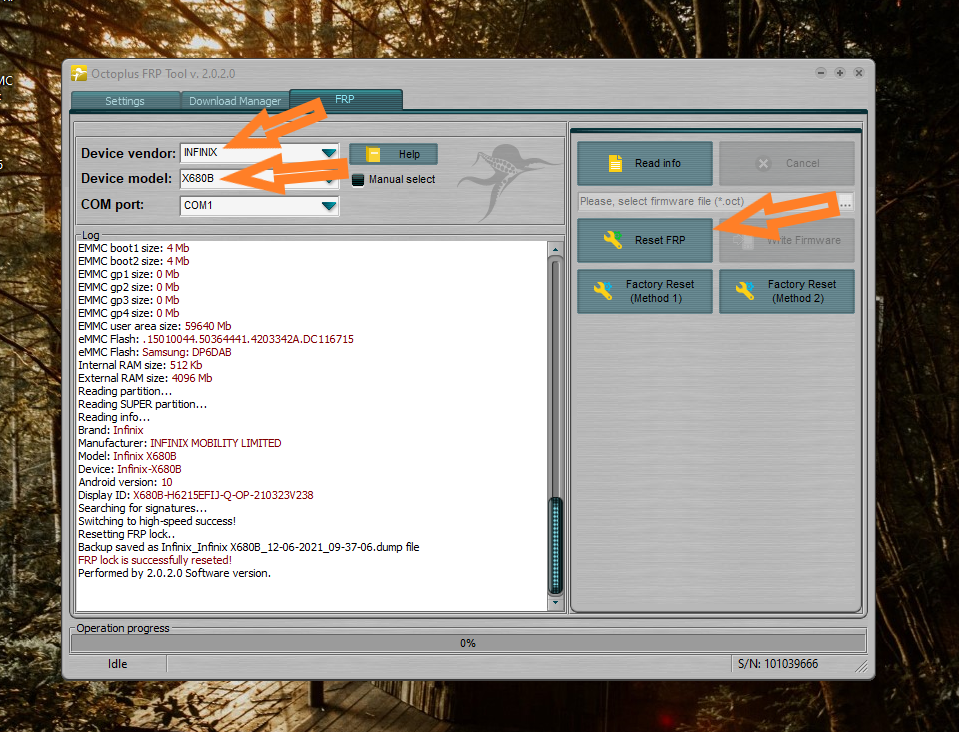
Task: Click the firmware file browse ellipsis button
Action: coord(845,202)
